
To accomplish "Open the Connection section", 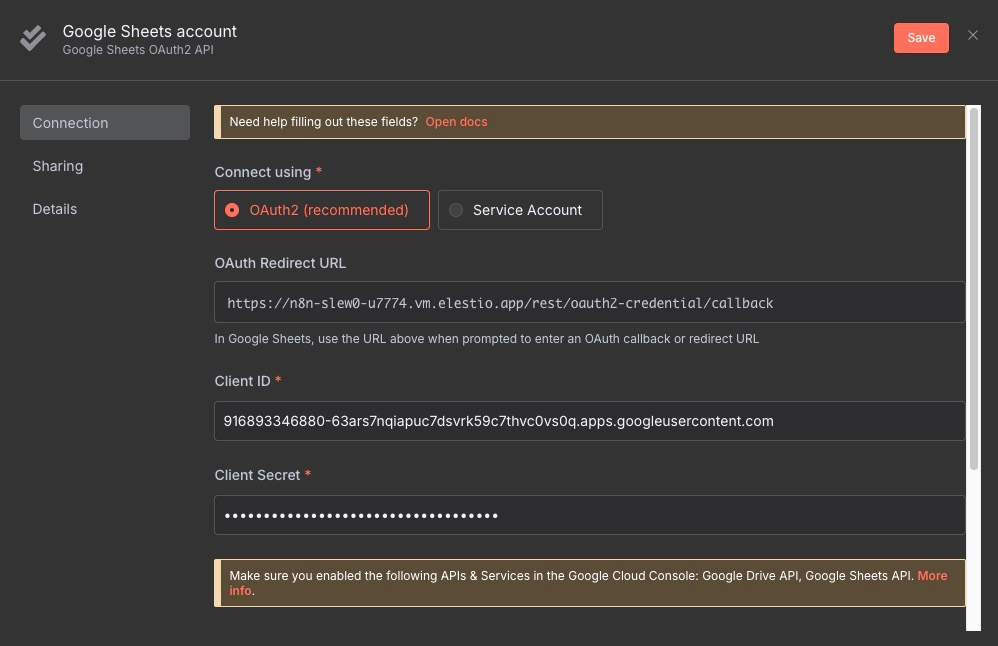I will (x=105, y=123).
